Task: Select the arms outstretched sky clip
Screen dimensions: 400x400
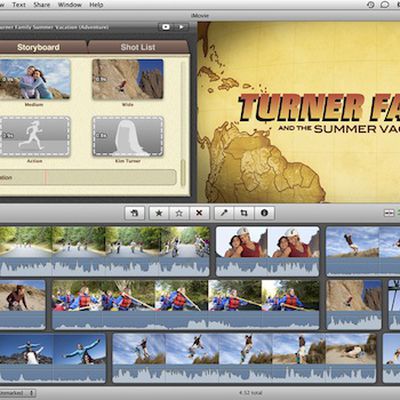Action: [x=53, y=358]
